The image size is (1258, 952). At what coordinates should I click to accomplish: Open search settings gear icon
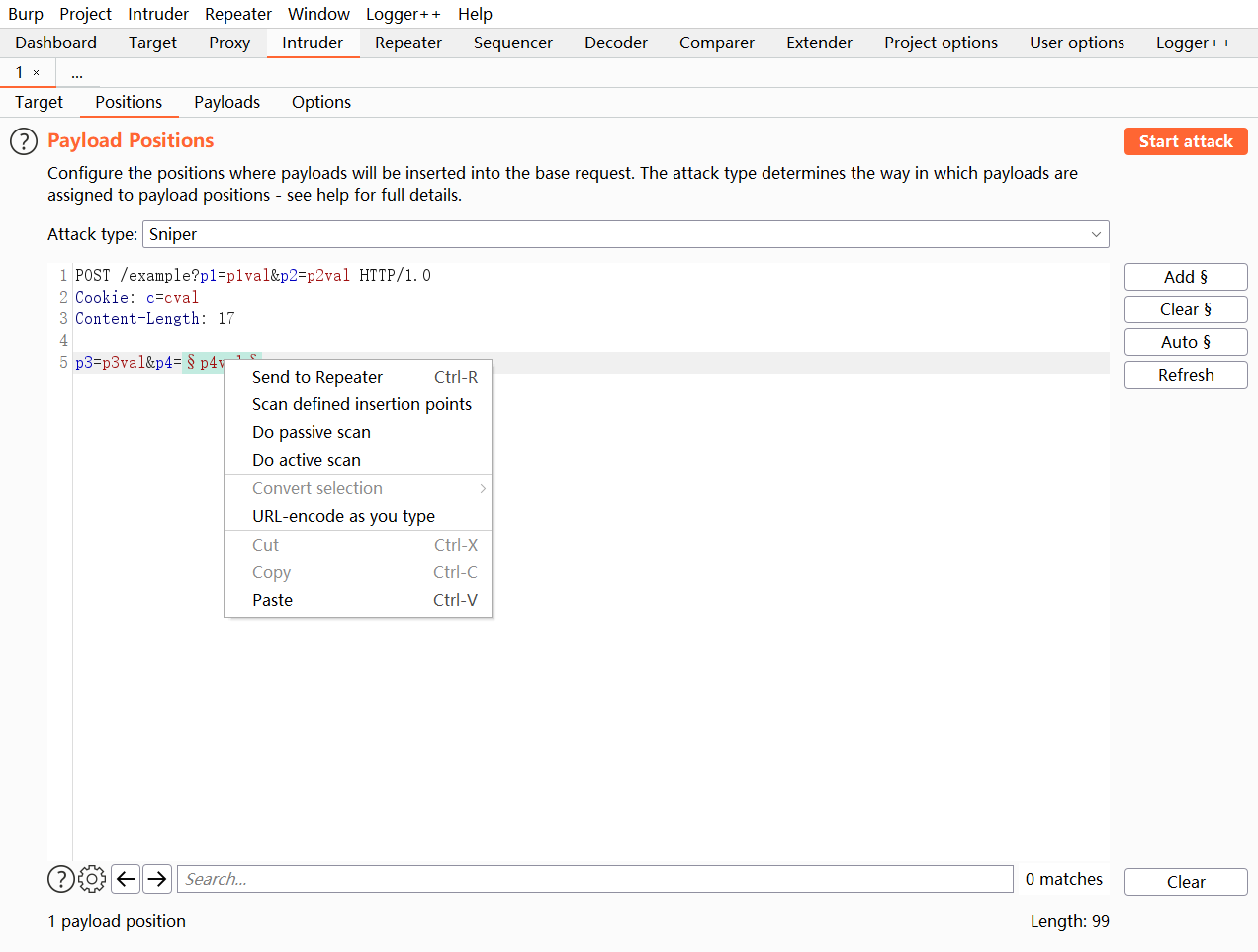(92, 879)
